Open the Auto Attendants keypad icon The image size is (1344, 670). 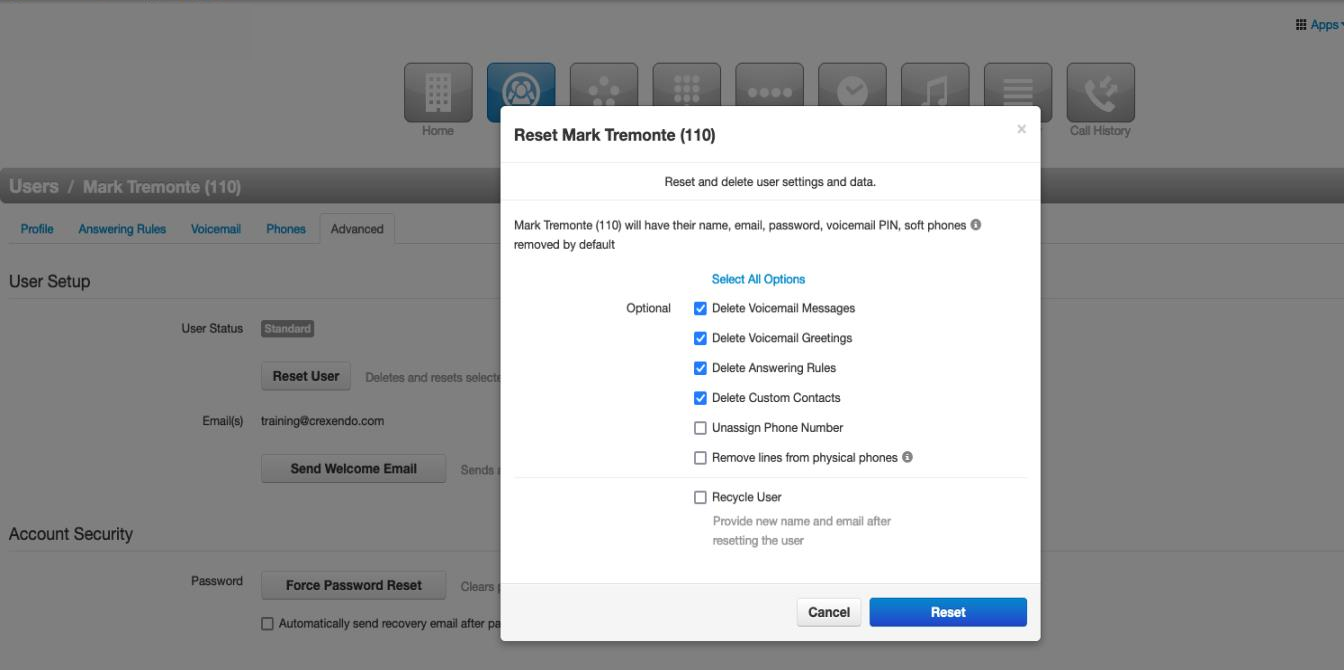click(x=687, y=85)
